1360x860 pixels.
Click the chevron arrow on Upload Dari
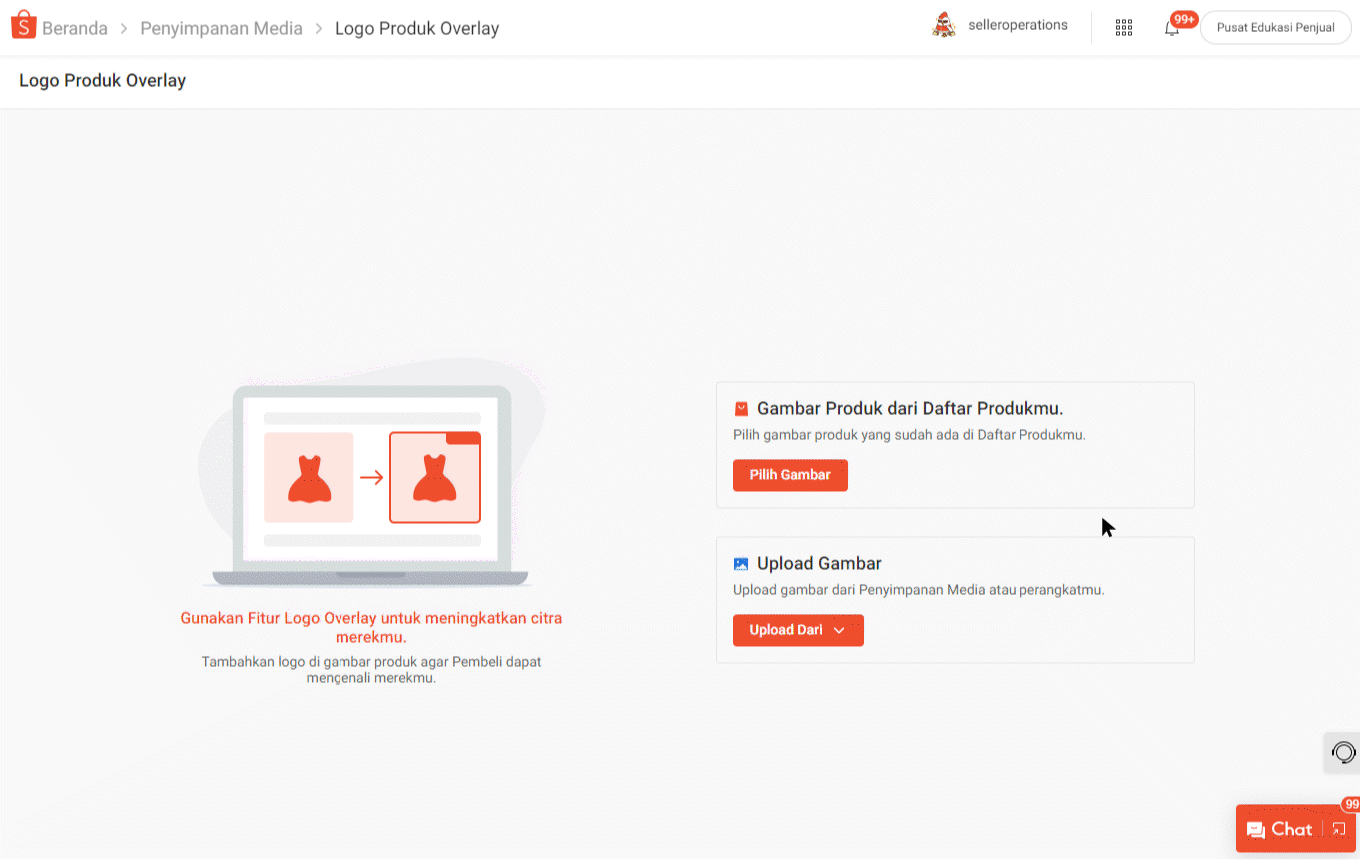coord(839,631)
